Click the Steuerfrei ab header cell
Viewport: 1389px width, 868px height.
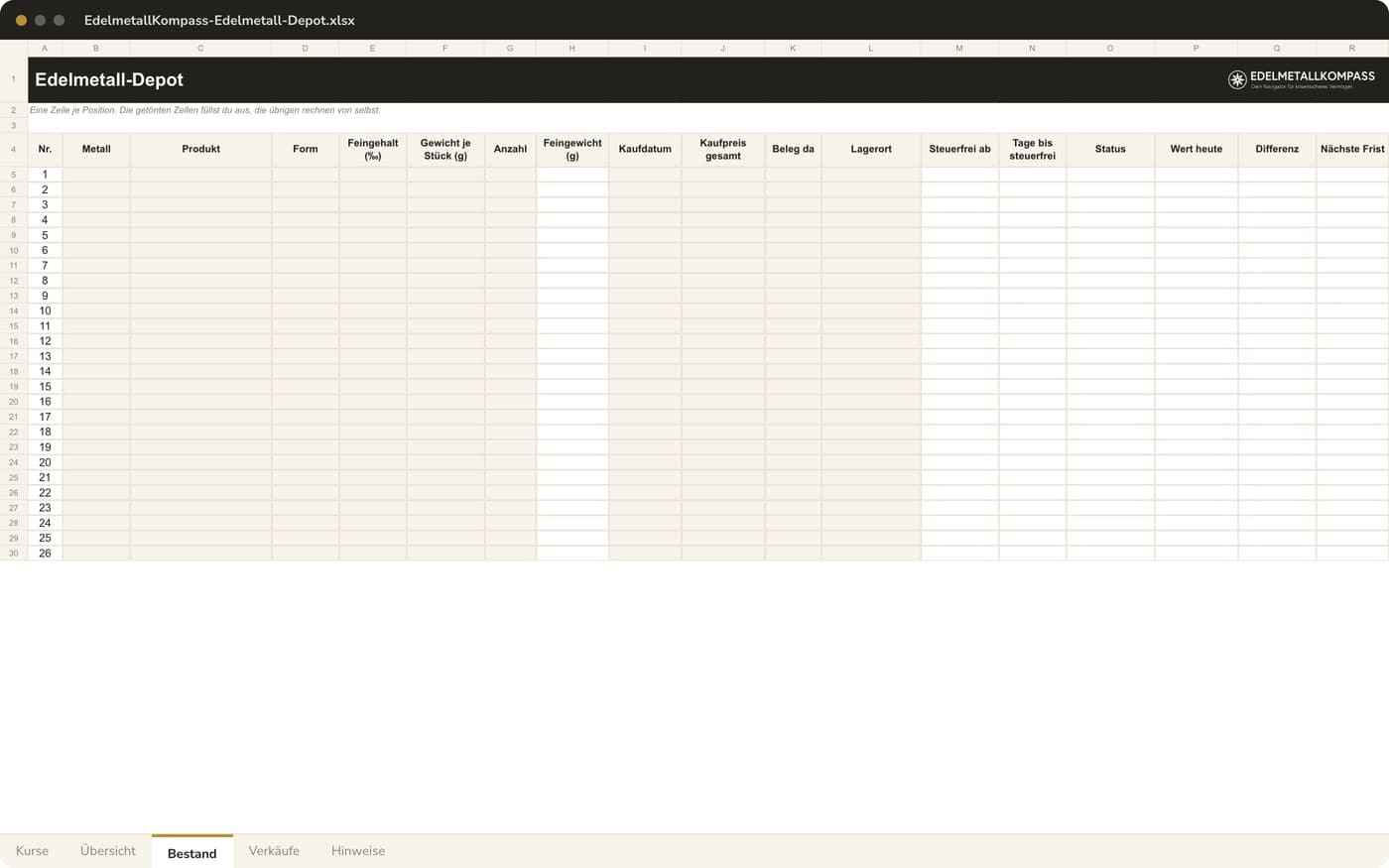tap(959, 149)
